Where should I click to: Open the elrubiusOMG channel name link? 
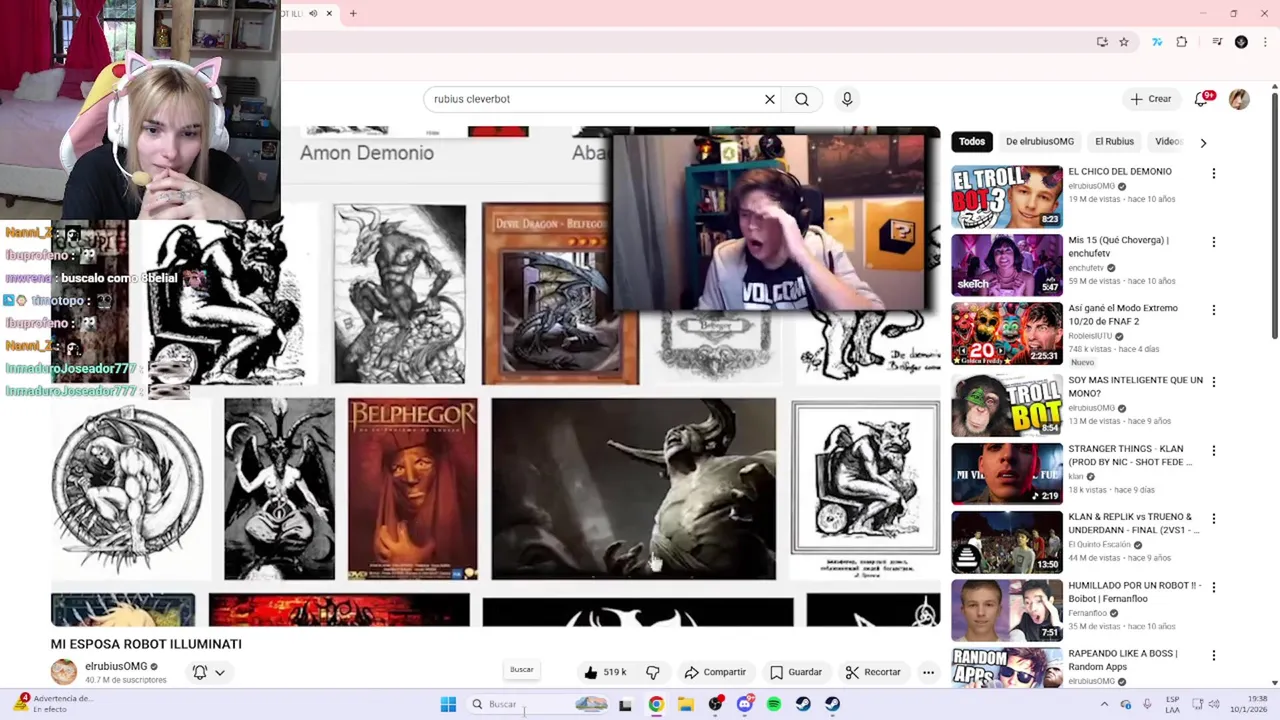click(116, 666)
